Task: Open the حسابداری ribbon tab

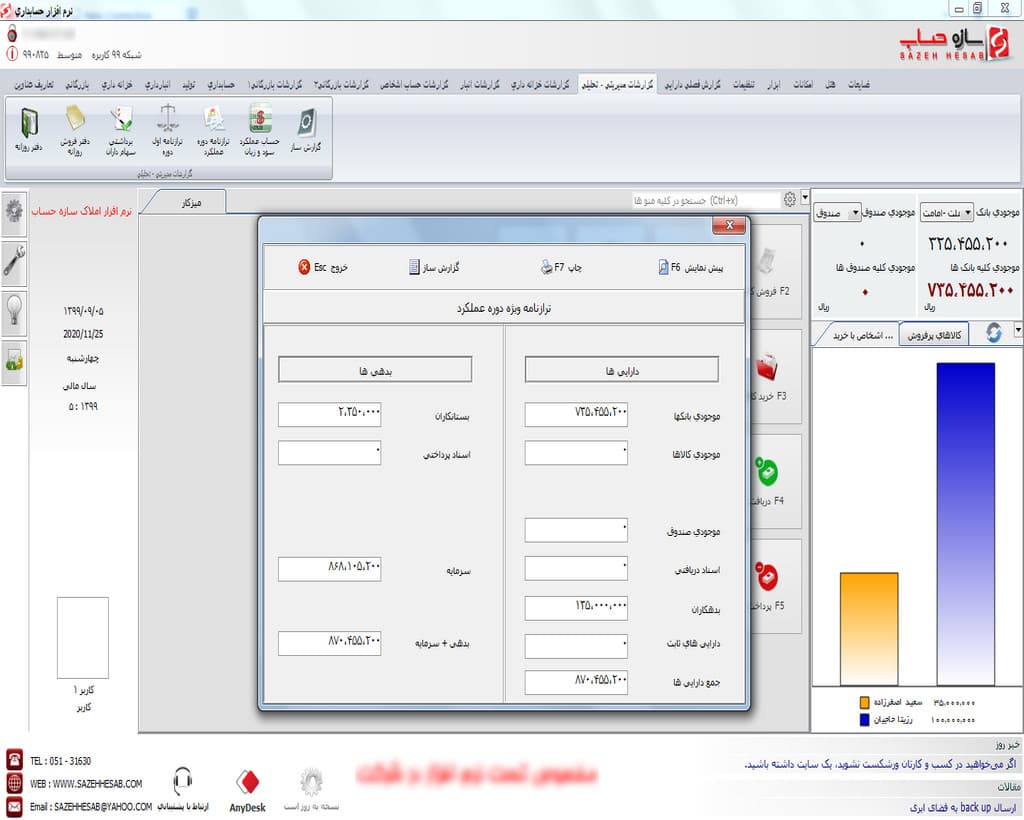Action: (x=221, y=84)
